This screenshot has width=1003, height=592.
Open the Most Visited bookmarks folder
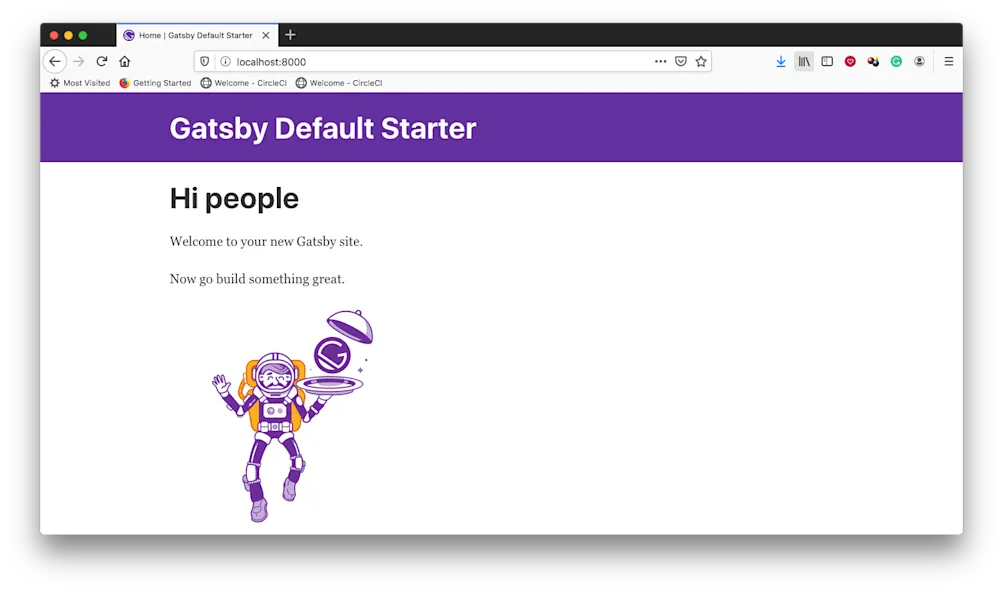[80, 83]
